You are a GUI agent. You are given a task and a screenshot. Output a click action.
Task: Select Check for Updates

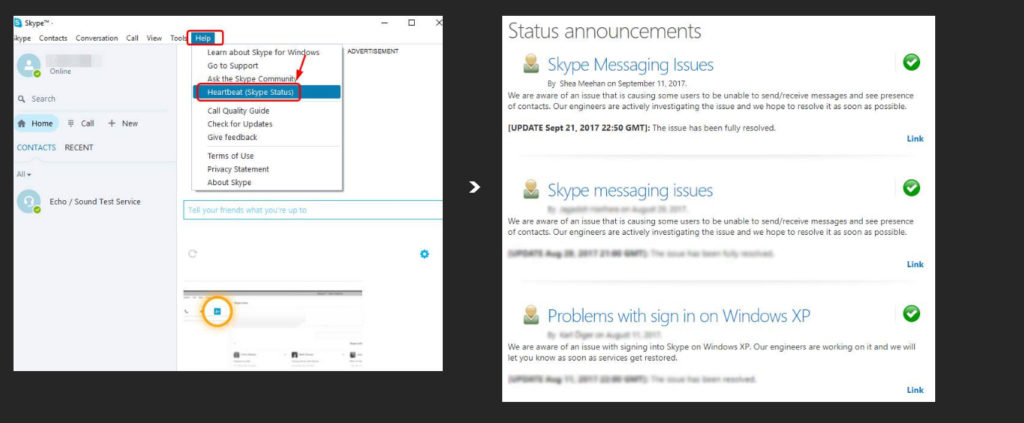pos(240,124)
